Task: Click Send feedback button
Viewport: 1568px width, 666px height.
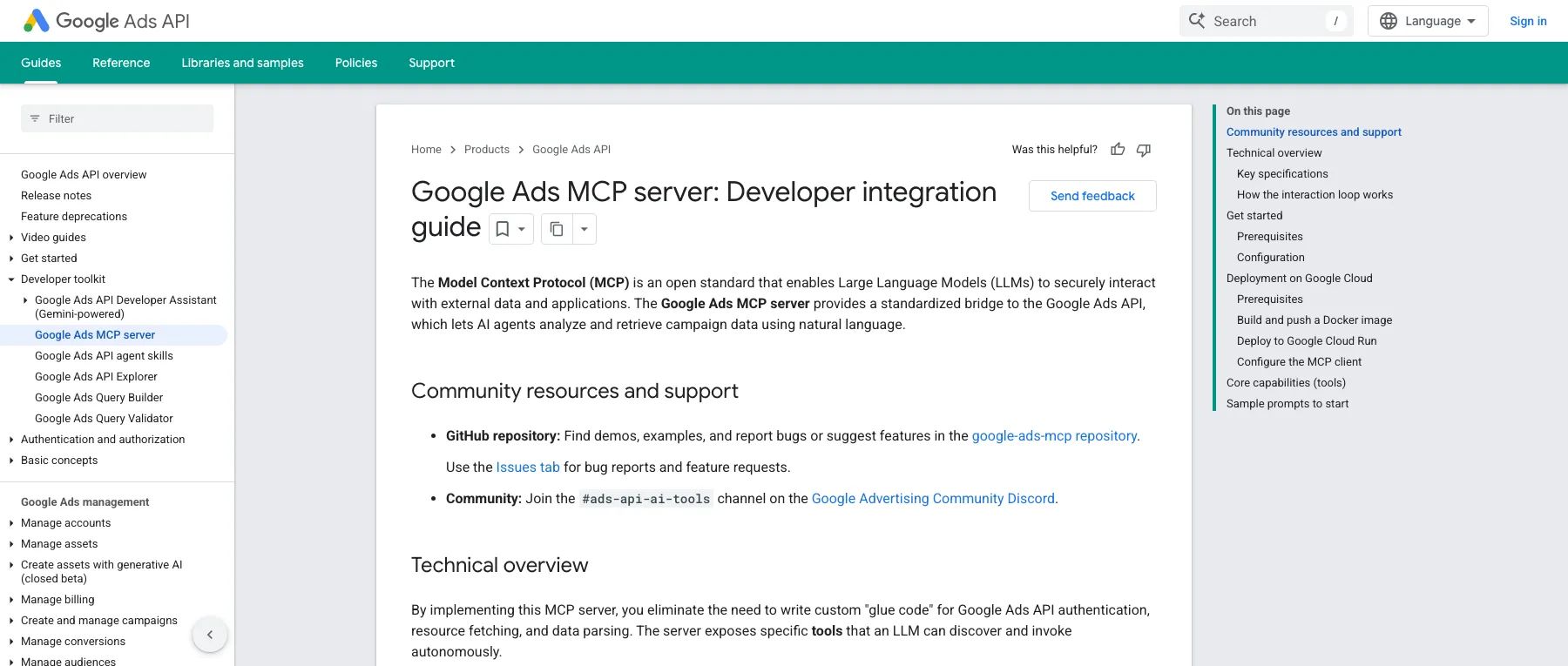Action: click(x=1092, y=196)
